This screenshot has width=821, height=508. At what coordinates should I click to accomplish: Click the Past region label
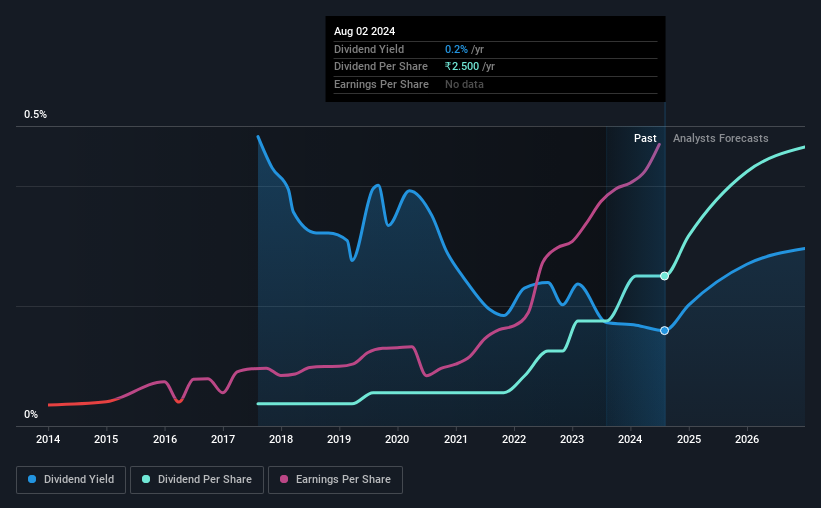point(645,138)
